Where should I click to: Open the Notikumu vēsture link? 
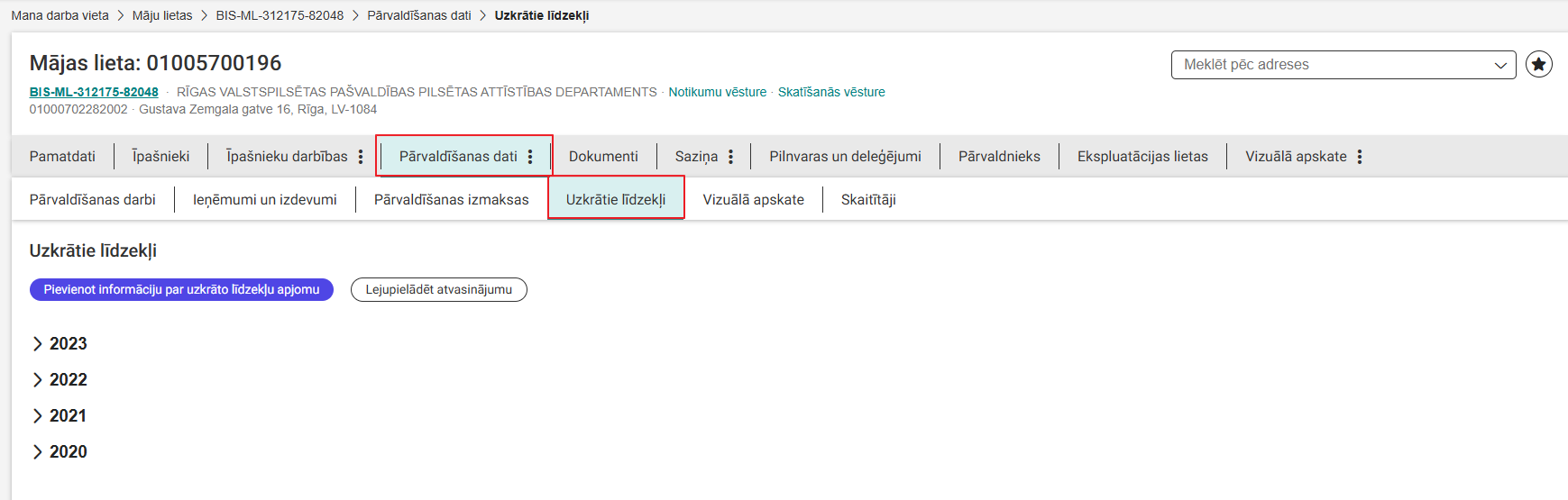[717, 92]
